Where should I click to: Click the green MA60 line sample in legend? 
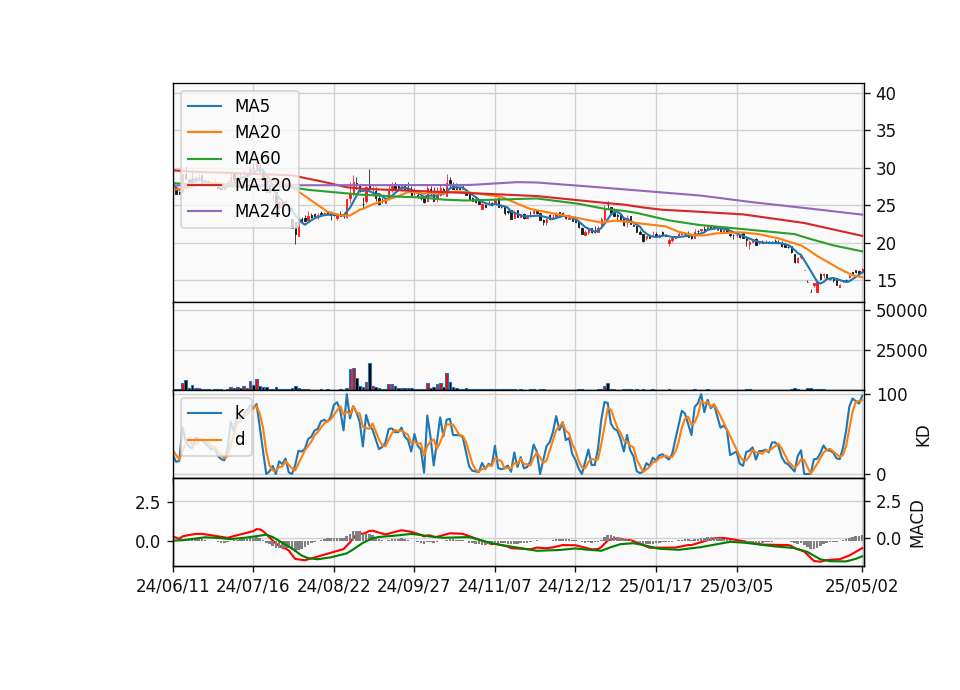204,158
